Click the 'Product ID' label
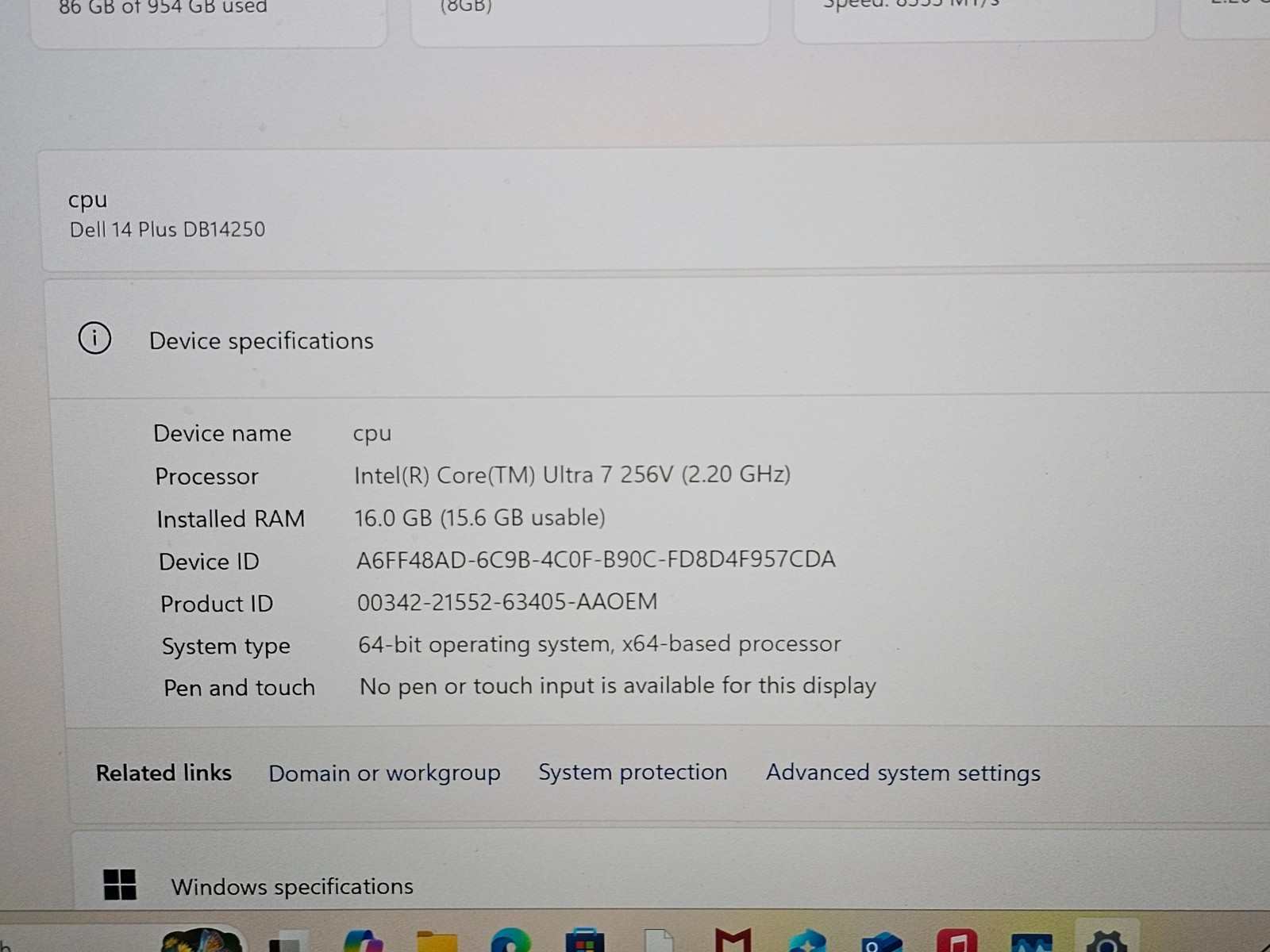Image resolution: width=1270 pixels, height=952 pixels. tap(217, 605)
